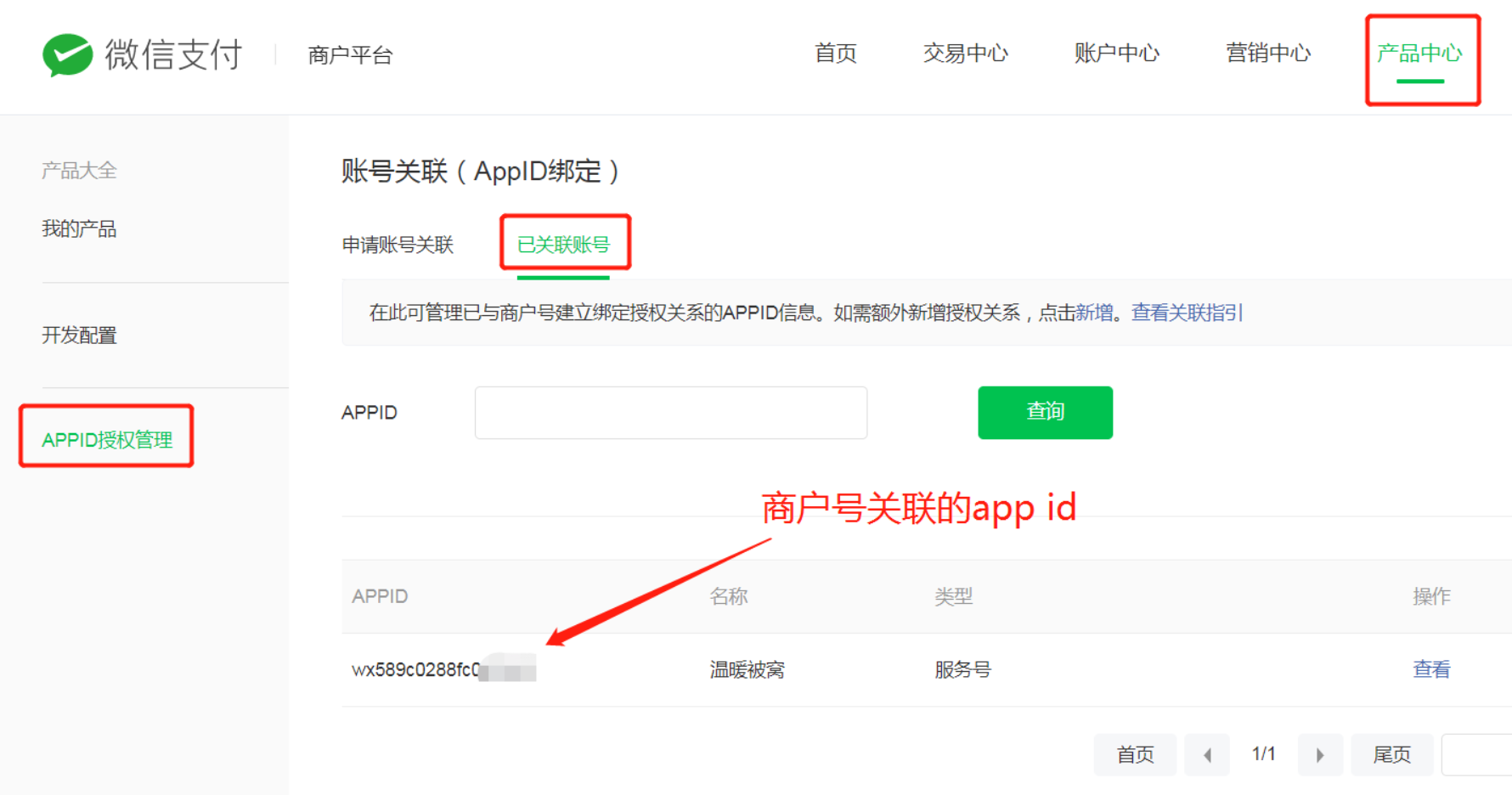Click the wx589c0288fc appid cell
The height and width of the screenshot is (795, 1512).
click(443, 669)
